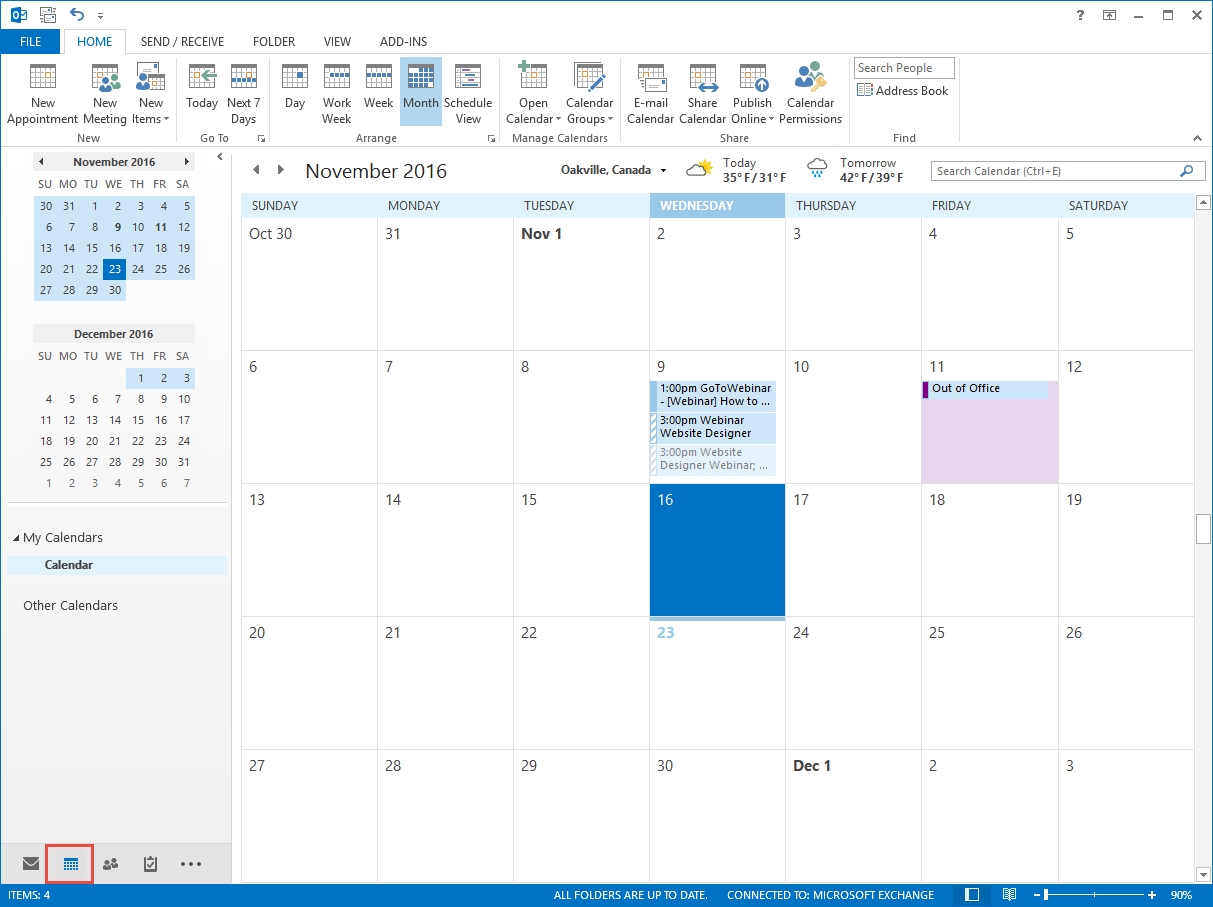Image resolution: width=1213 pixels, height=907 pixels.
Task: Click the Undo icon in title bar
Action: (x=77, y=15)
